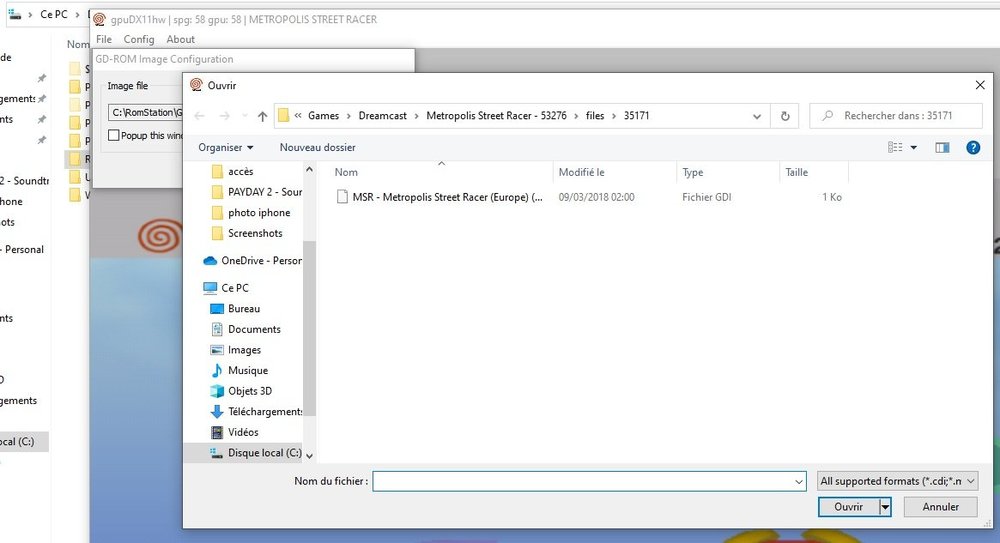
Task: Click the GDI file icon for MSR Metropolis Street Racer
Action: (342, 197)
